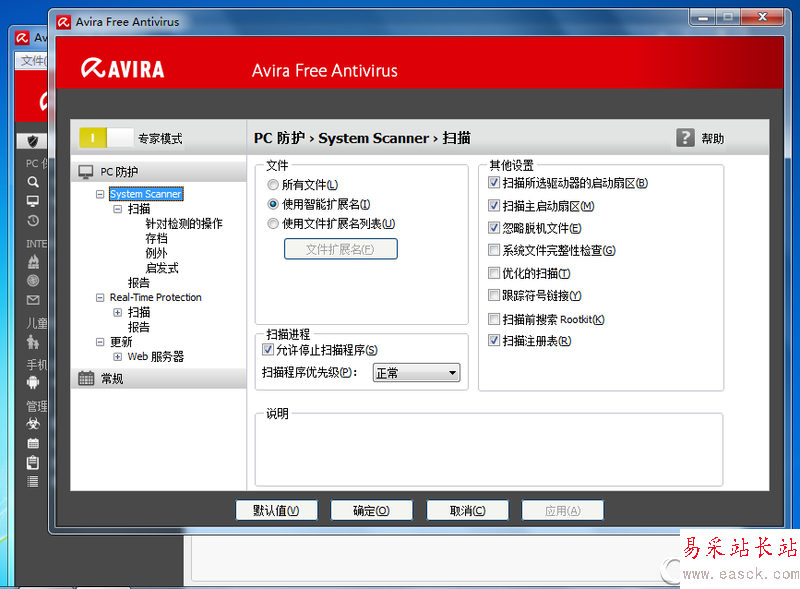Open 存档 tree item
Image resolution: width=800 pixels, height=589 pixels.
[x=156, y=238]
